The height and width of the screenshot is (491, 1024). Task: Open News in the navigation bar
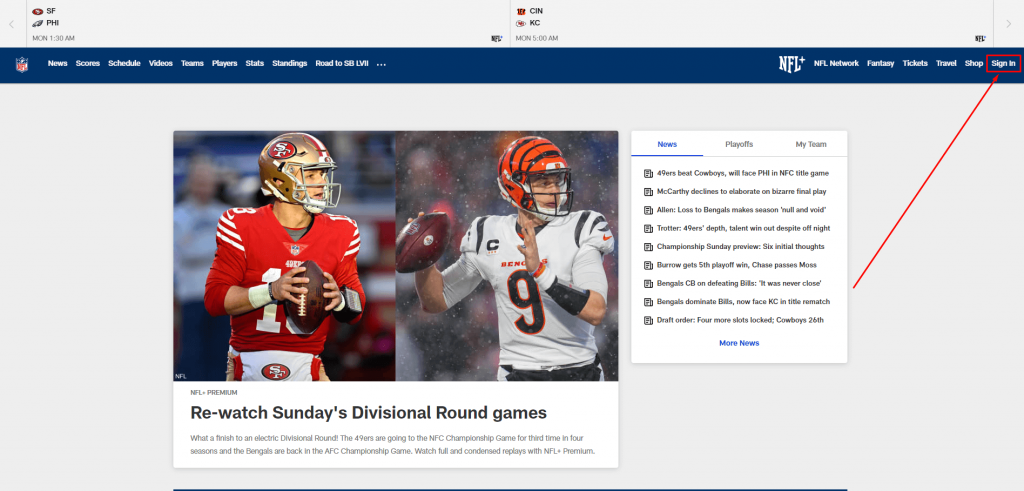[57, 63]
